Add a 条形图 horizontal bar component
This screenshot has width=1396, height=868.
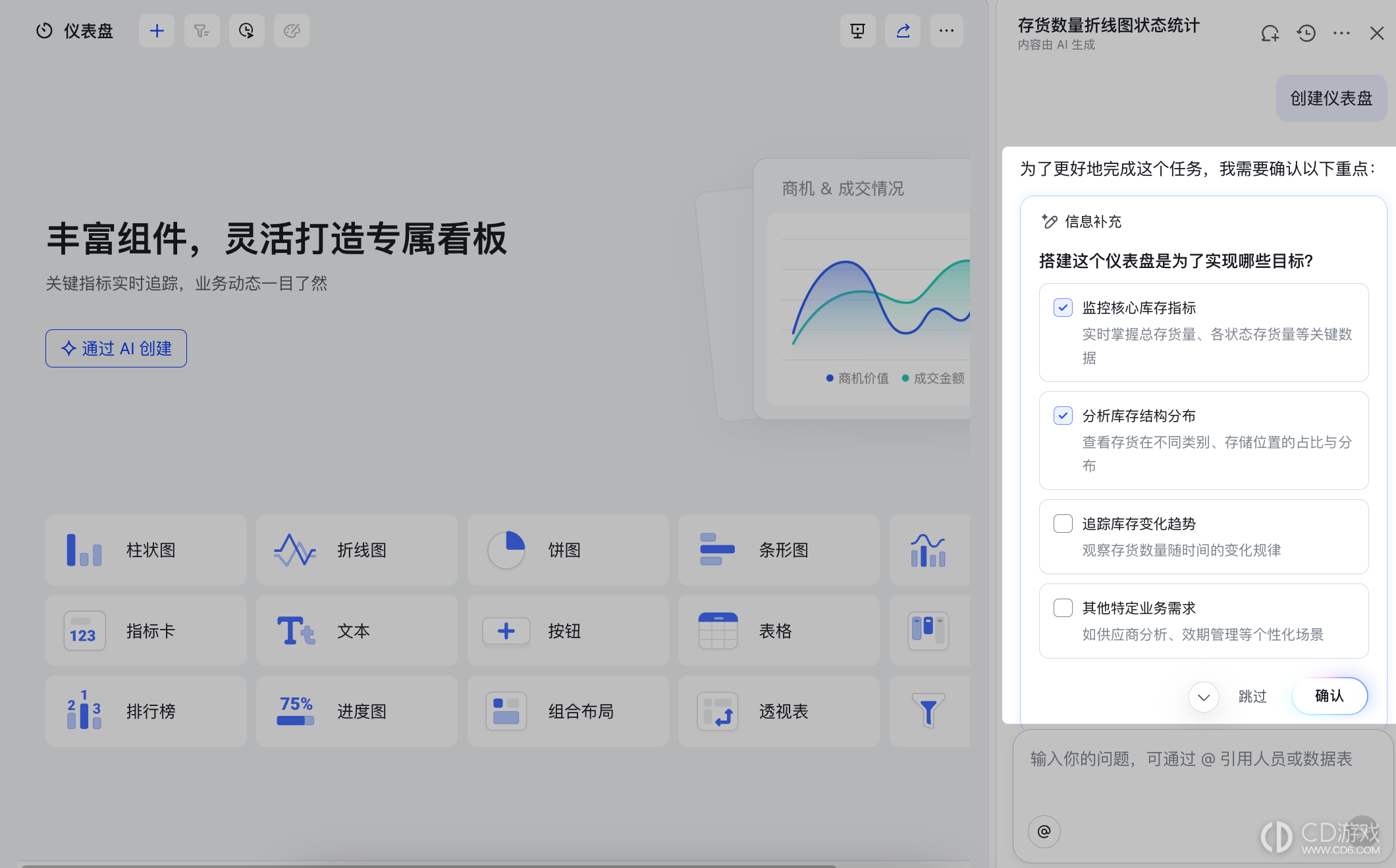pos(779,550)
